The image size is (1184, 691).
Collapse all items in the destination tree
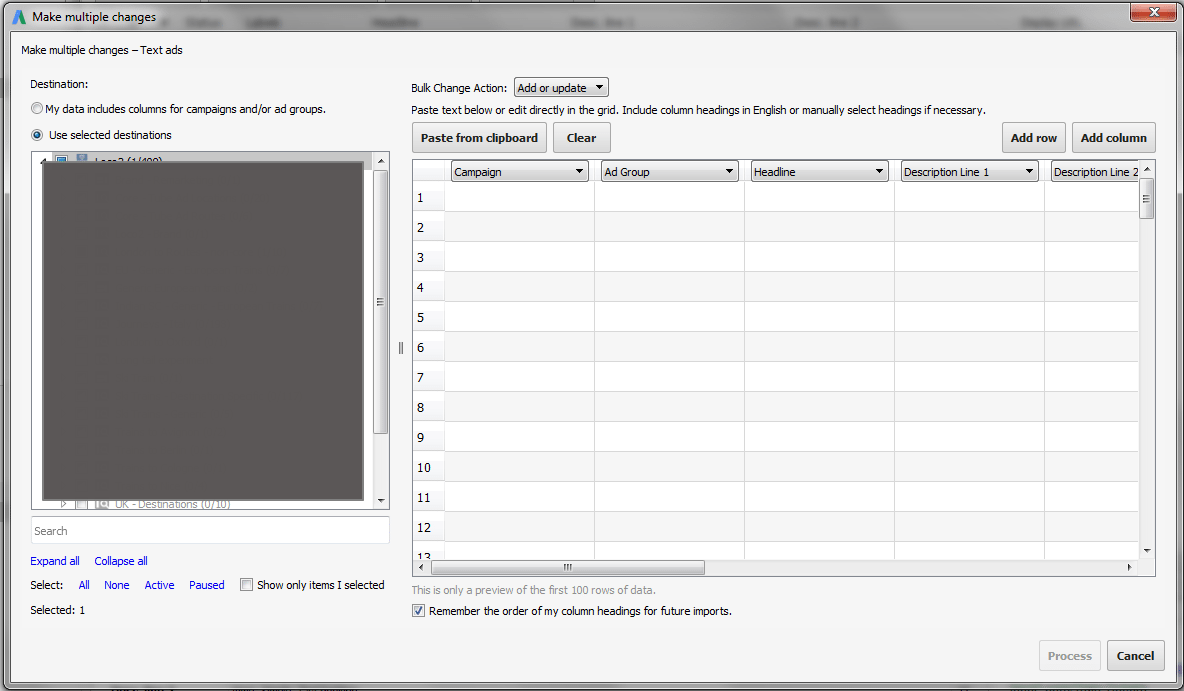(120, 561)
